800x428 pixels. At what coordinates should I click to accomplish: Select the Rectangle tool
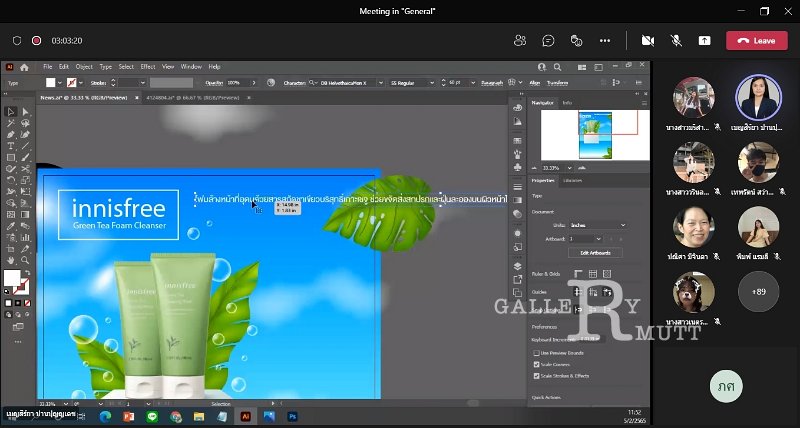point(11,158)
